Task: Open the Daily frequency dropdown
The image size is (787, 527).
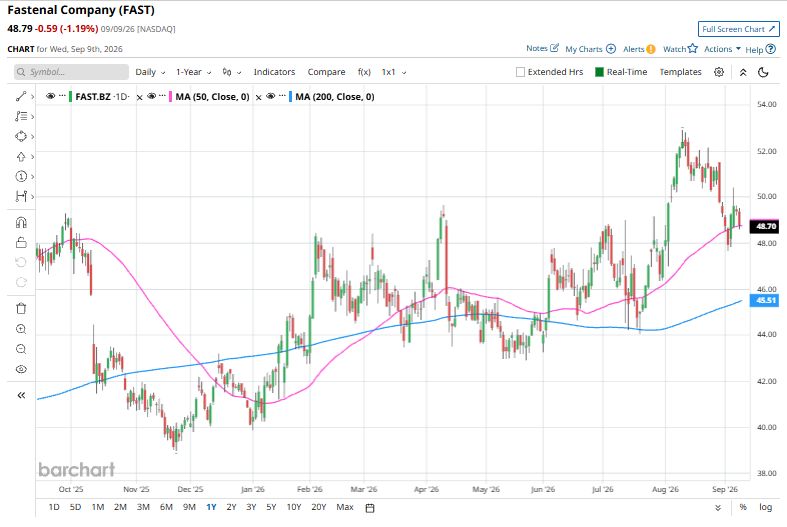Action: (x=150, y=72)
